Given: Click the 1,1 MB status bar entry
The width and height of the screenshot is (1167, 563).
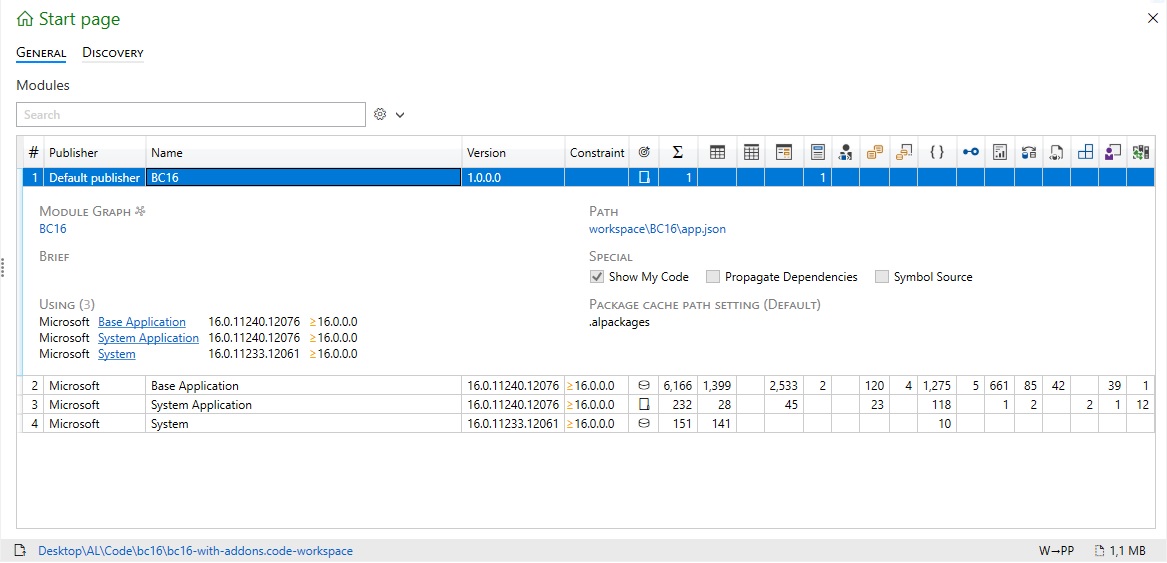Looking at the screenshot, I should pyautogui.click(x=1122, y=551).
